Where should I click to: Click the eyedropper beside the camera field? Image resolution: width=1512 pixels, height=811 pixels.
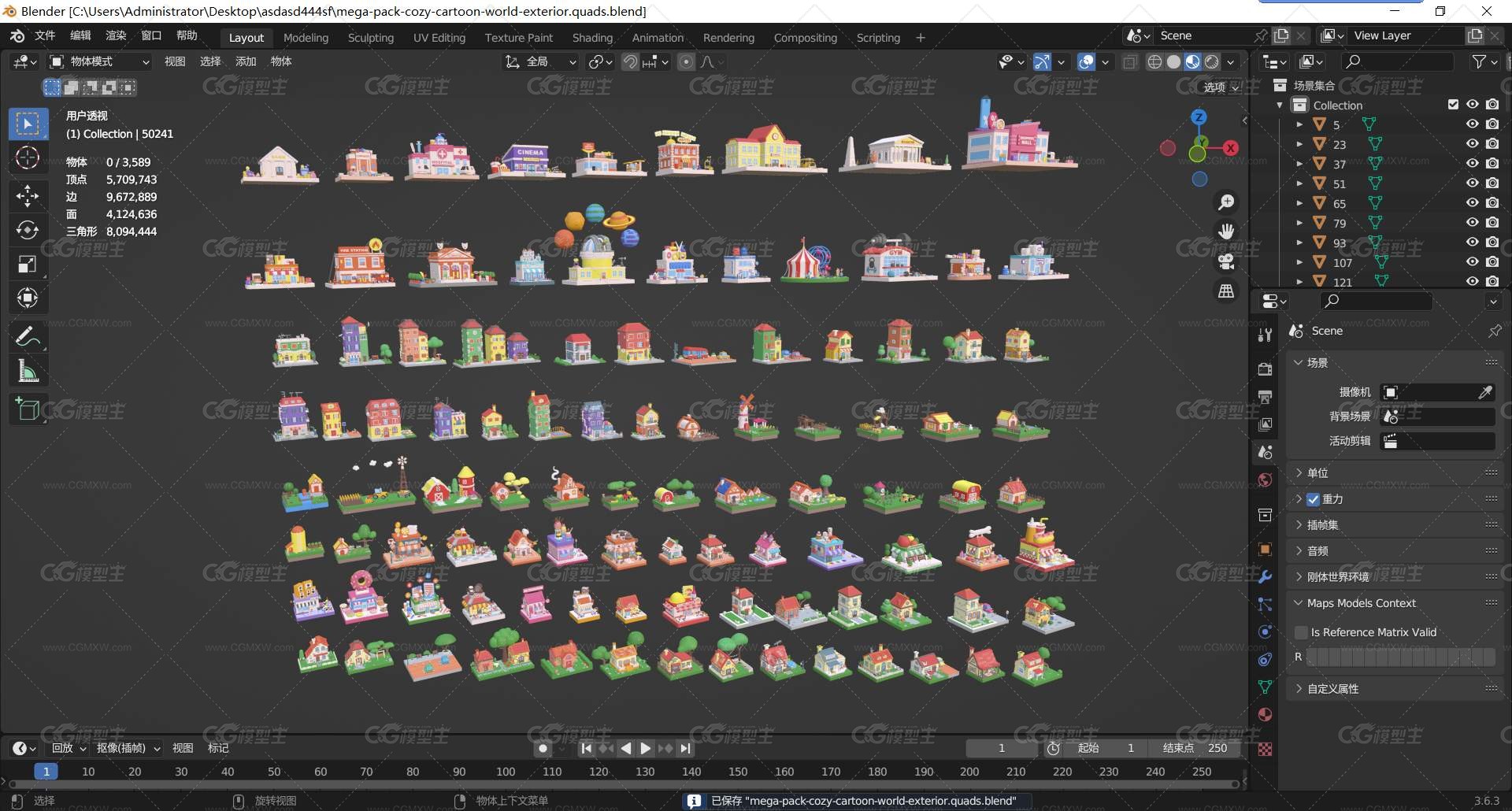[1485, 392]
